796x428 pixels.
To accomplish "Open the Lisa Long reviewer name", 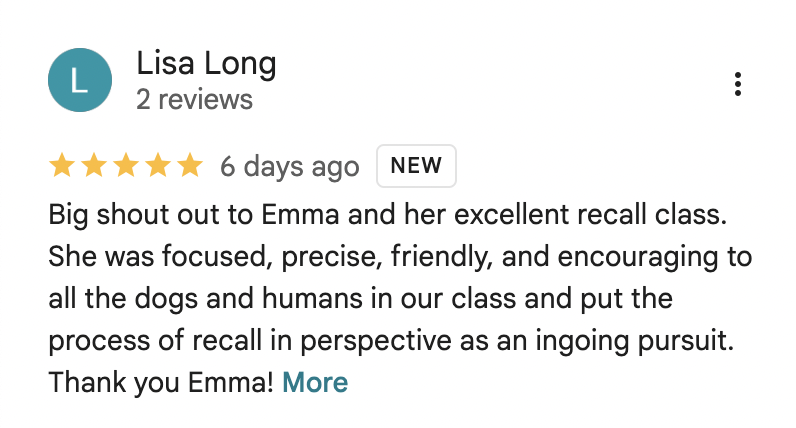I will pyautogui.click(x=206, y=64).
